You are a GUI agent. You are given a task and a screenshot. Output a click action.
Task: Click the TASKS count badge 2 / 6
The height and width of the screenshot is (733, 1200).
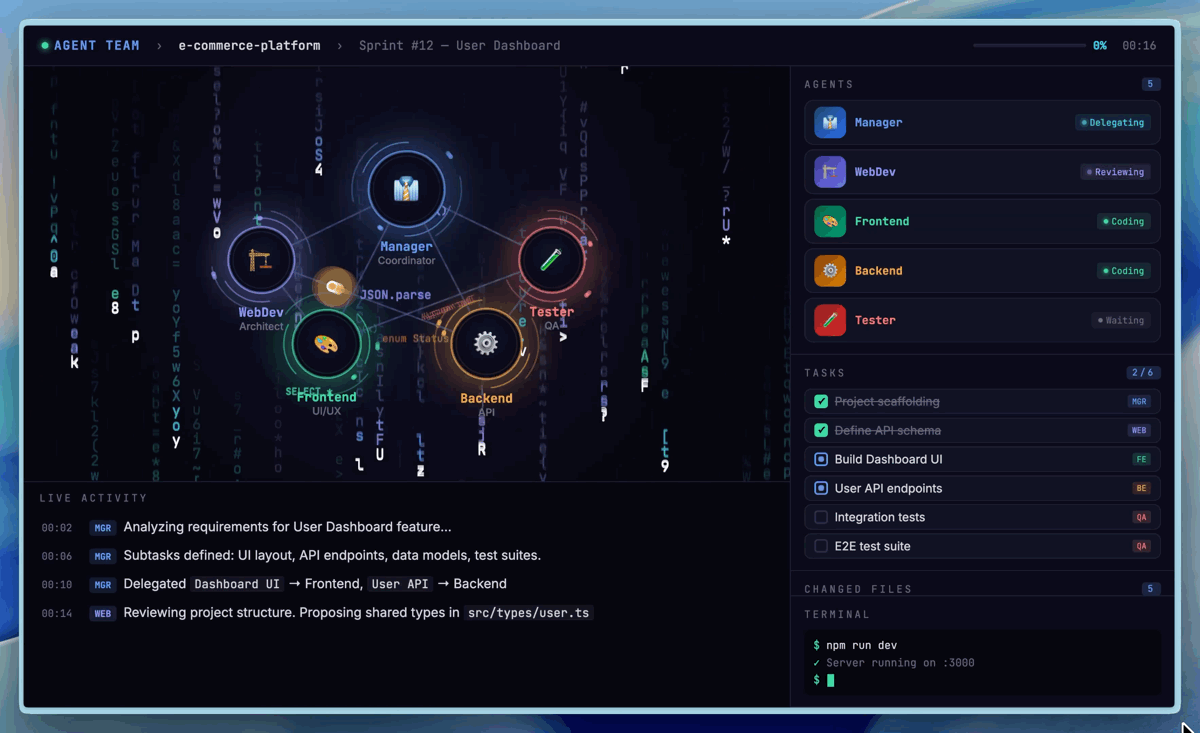1143,373
